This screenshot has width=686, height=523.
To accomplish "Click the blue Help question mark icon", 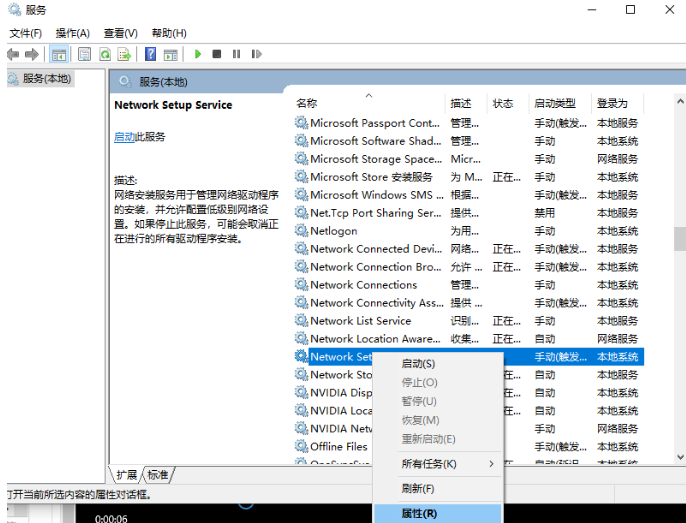I will click(150, 54).
